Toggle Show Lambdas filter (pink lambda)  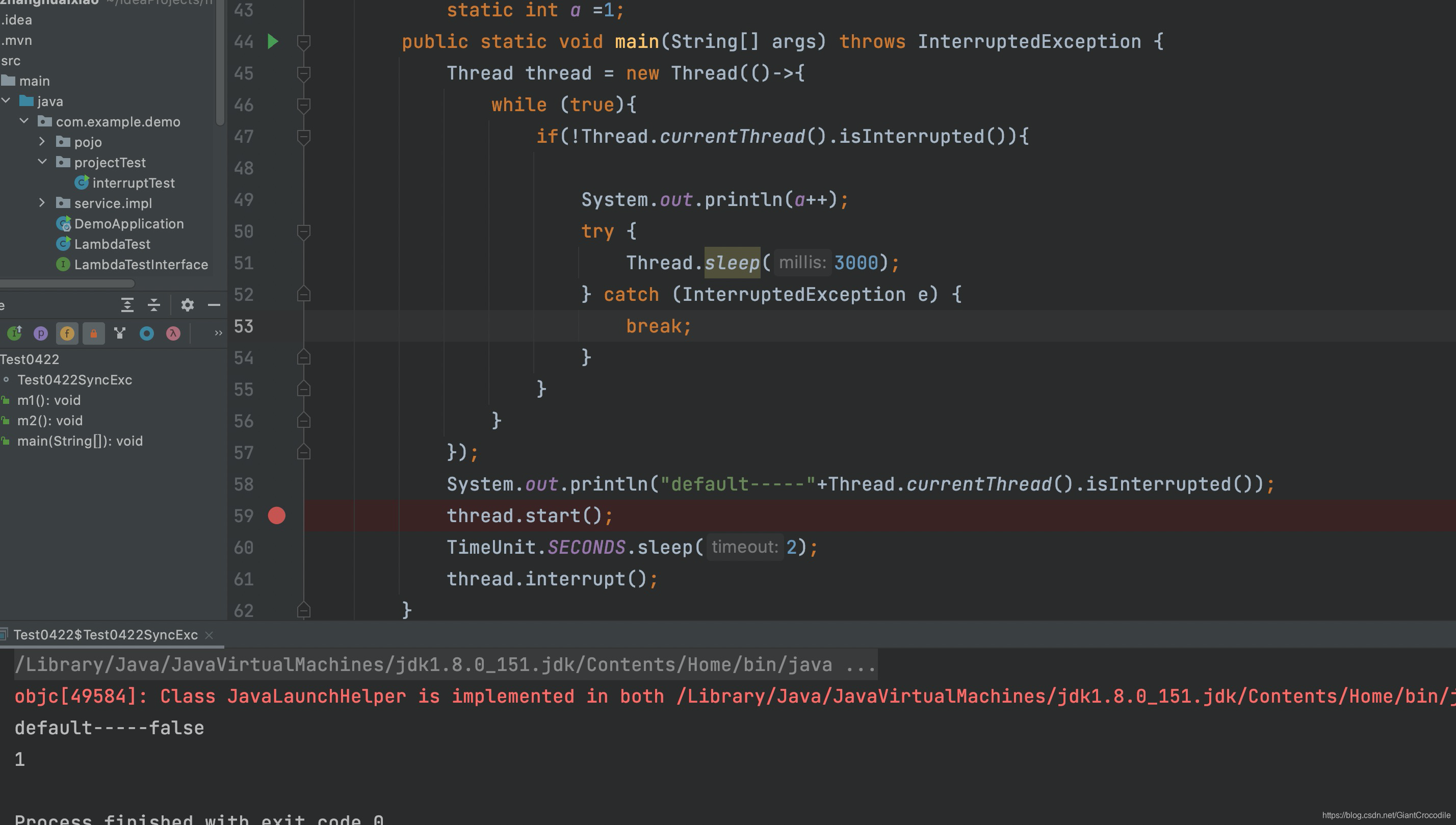173,333
